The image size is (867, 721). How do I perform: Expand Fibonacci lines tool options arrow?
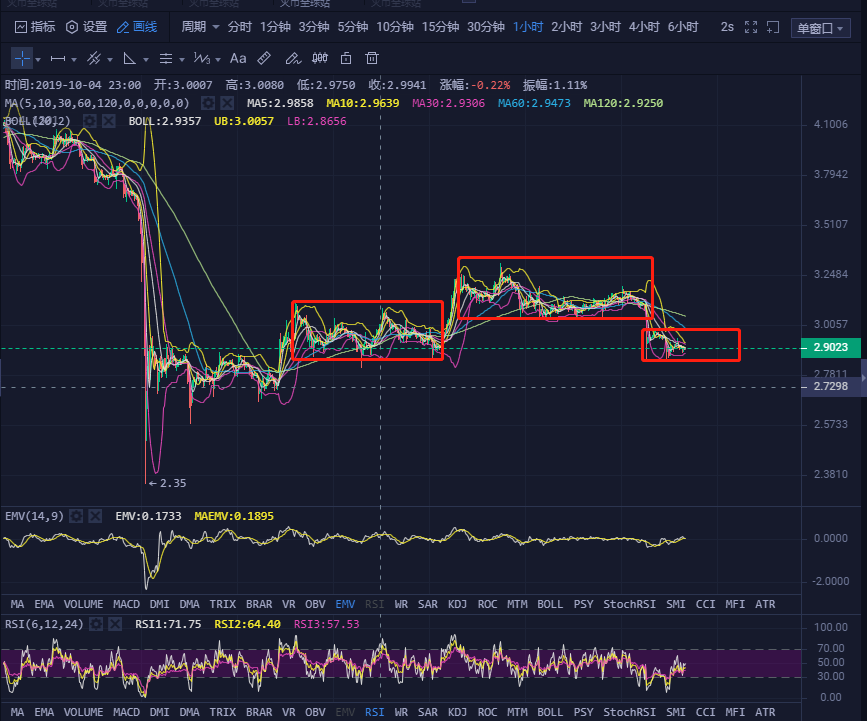(181, 59)
